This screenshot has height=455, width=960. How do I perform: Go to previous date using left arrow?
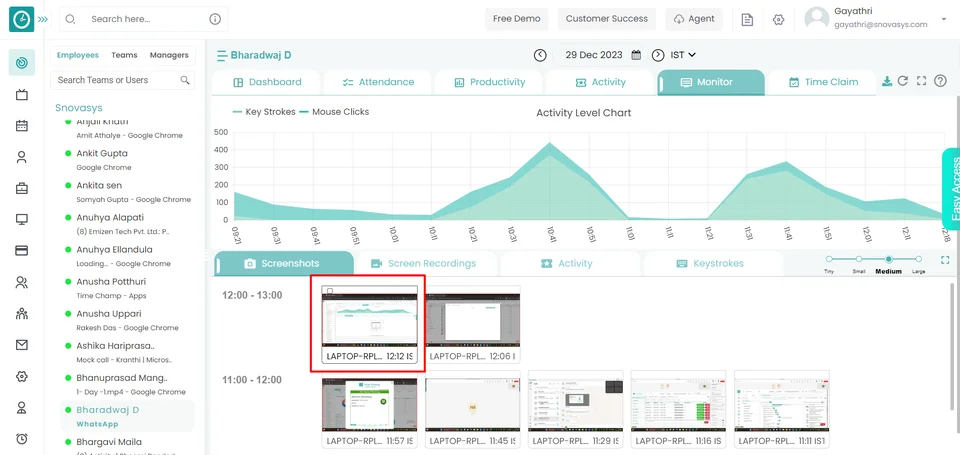540,55
